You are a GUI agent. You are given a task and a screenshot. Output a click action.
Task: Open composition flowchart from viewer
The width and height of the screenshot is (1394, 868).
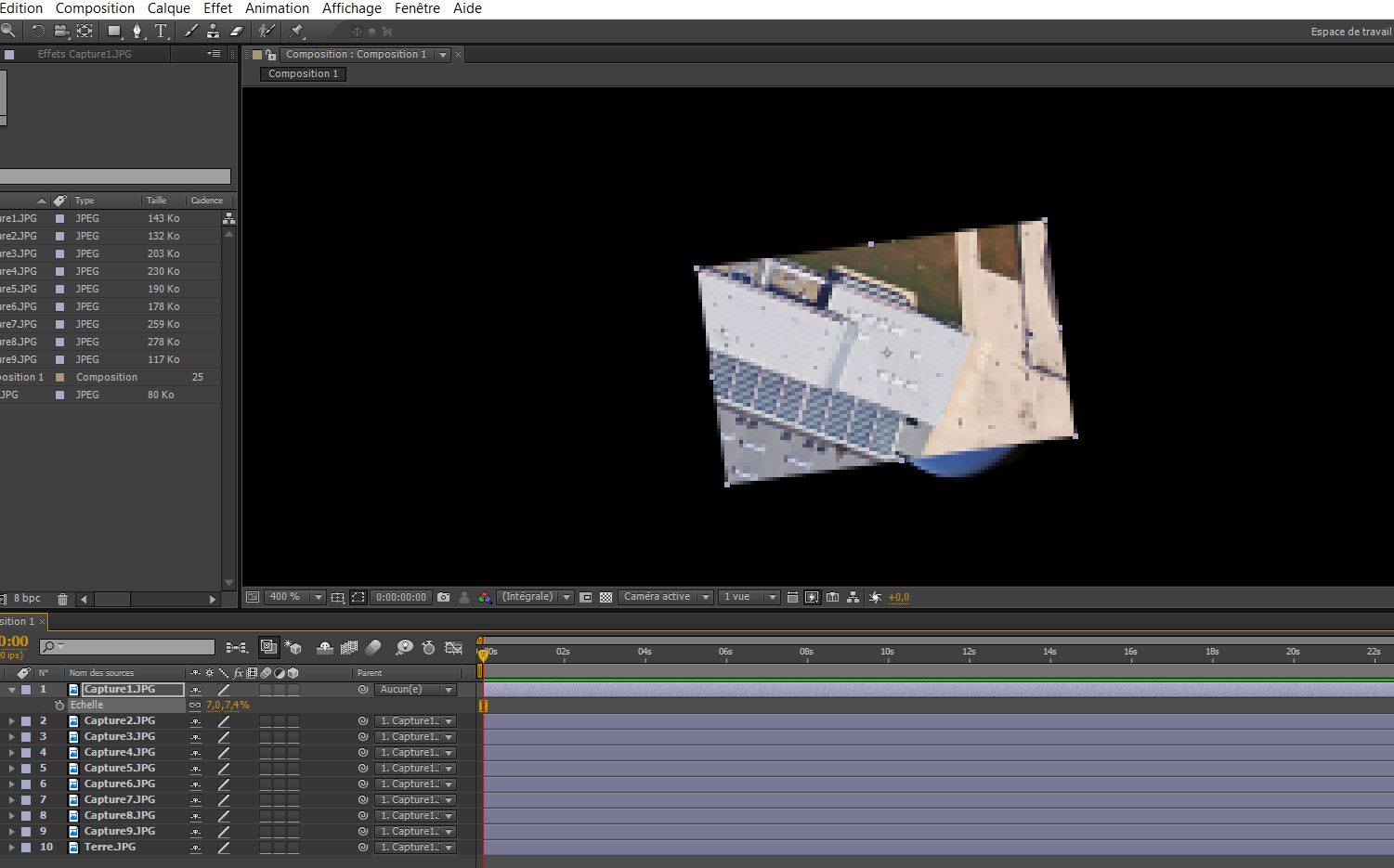click(853, 597)
